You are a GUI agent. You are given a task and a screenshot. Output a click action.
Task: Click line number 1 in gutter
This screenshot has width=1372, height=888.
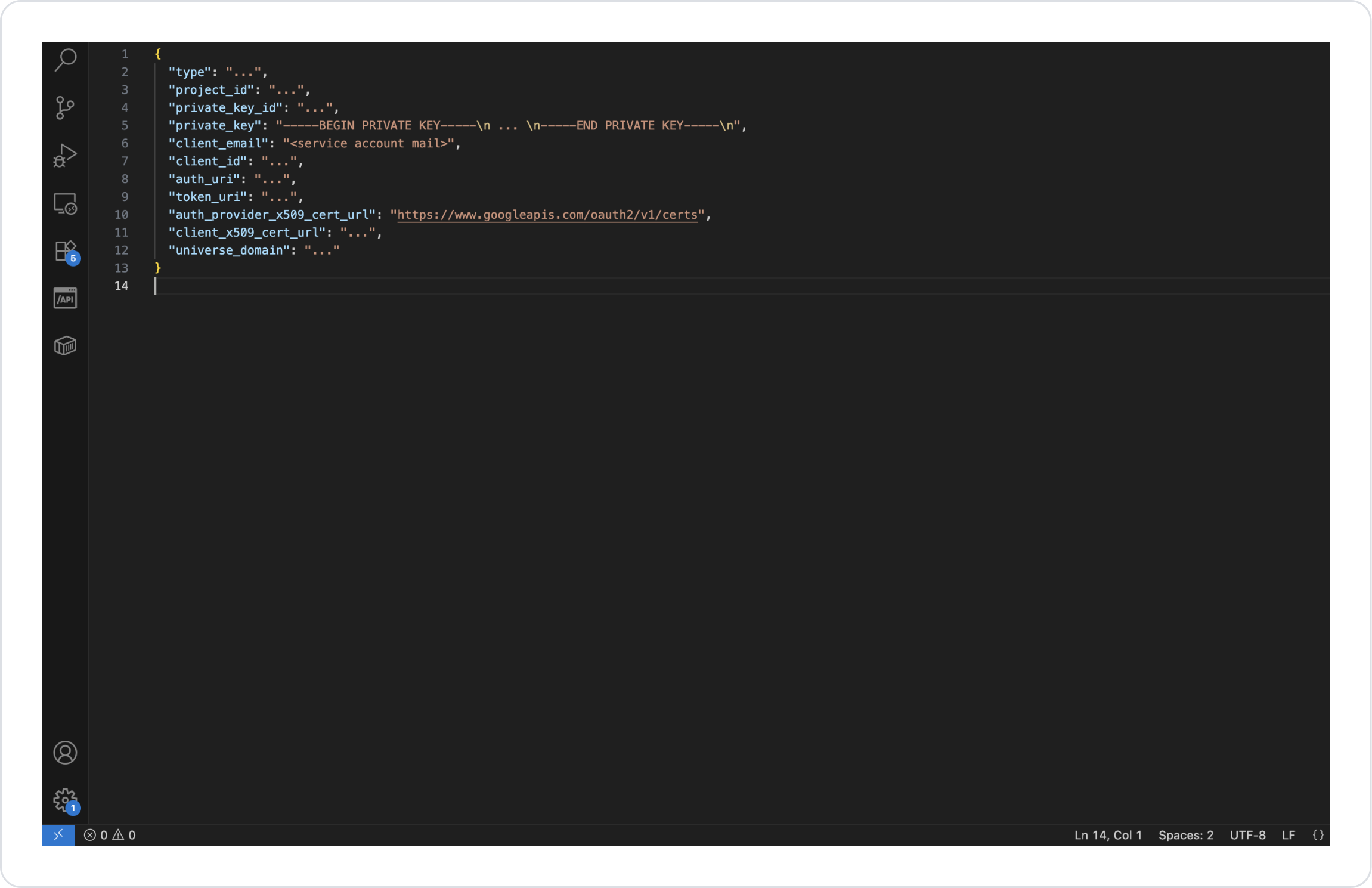tap(125, 54)
